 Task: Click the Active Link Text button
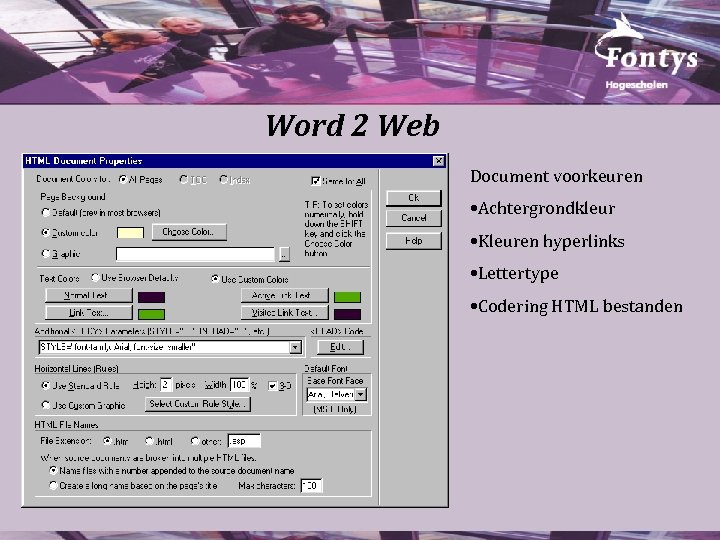click(x=285, y=295)
